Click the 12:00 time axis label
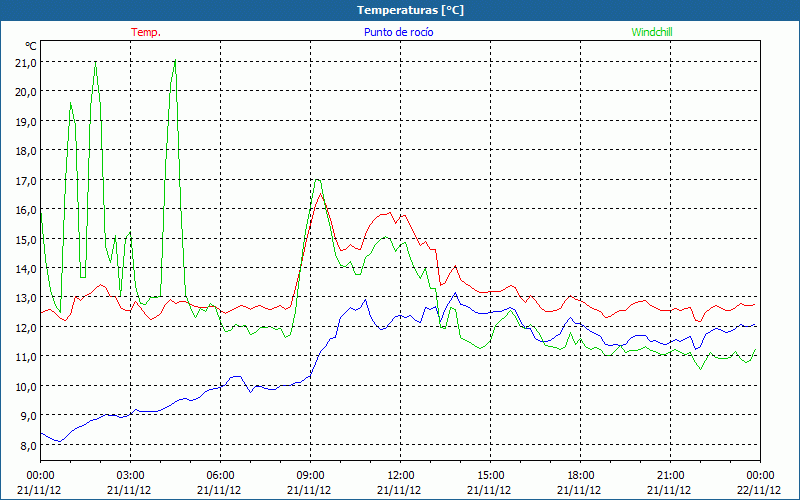Image resolution: width=800 pixels, height=500 pixels. point(401,476)
